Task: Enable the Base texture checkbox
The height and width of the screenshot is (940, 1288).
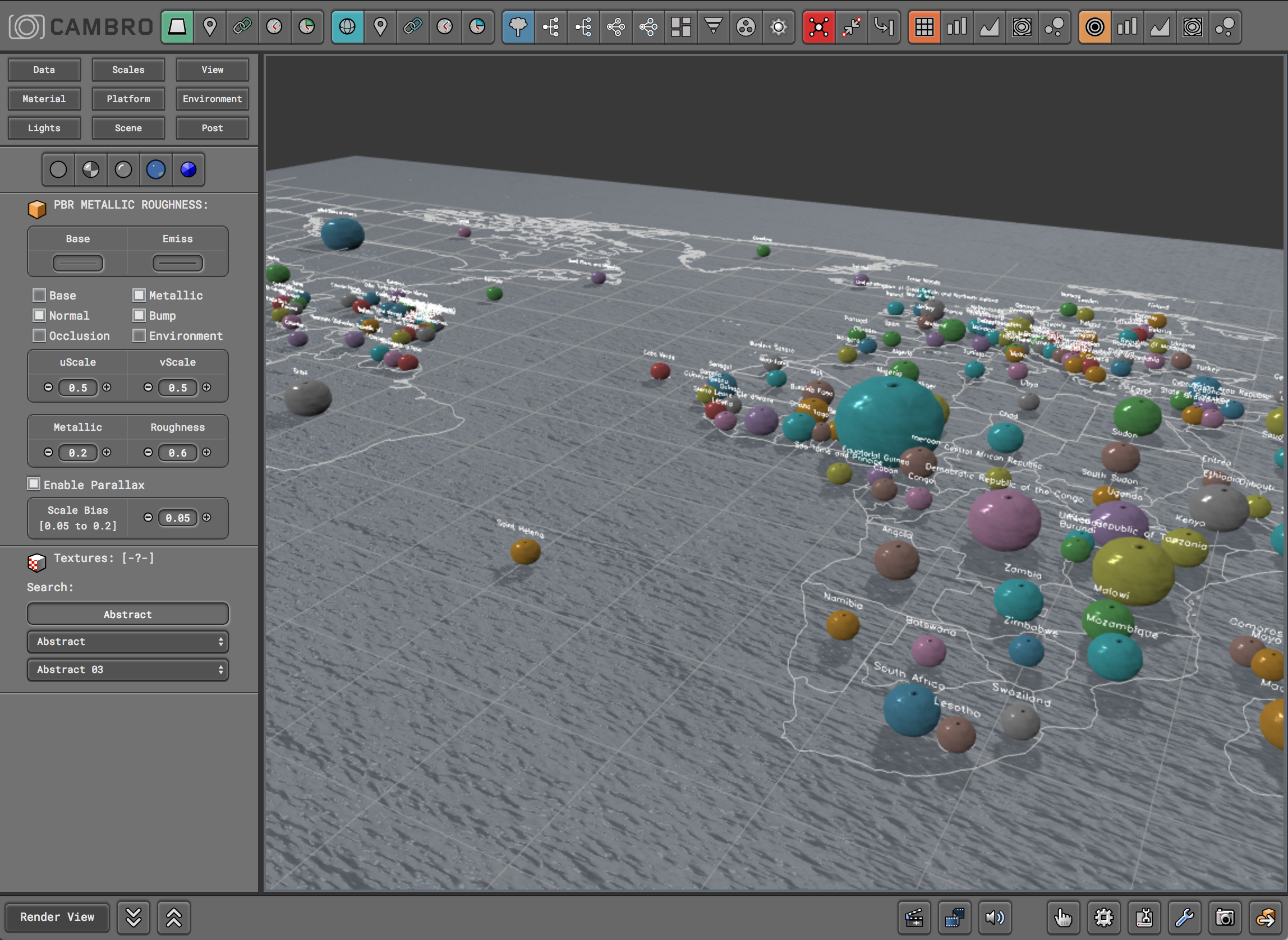Action: tap(39, 295)
